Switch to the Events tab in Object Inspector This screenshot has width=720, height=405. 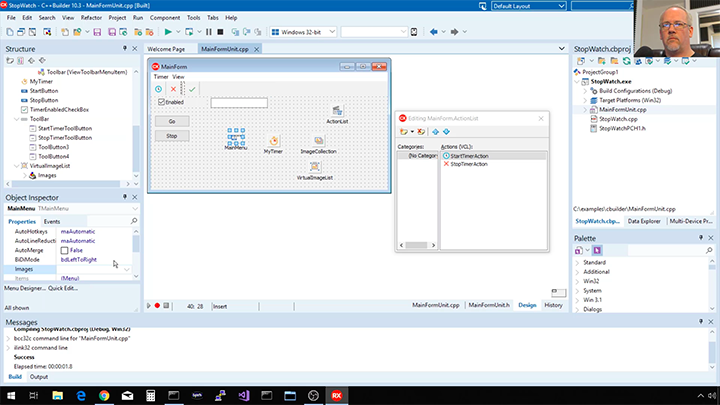tap(52, 221)
